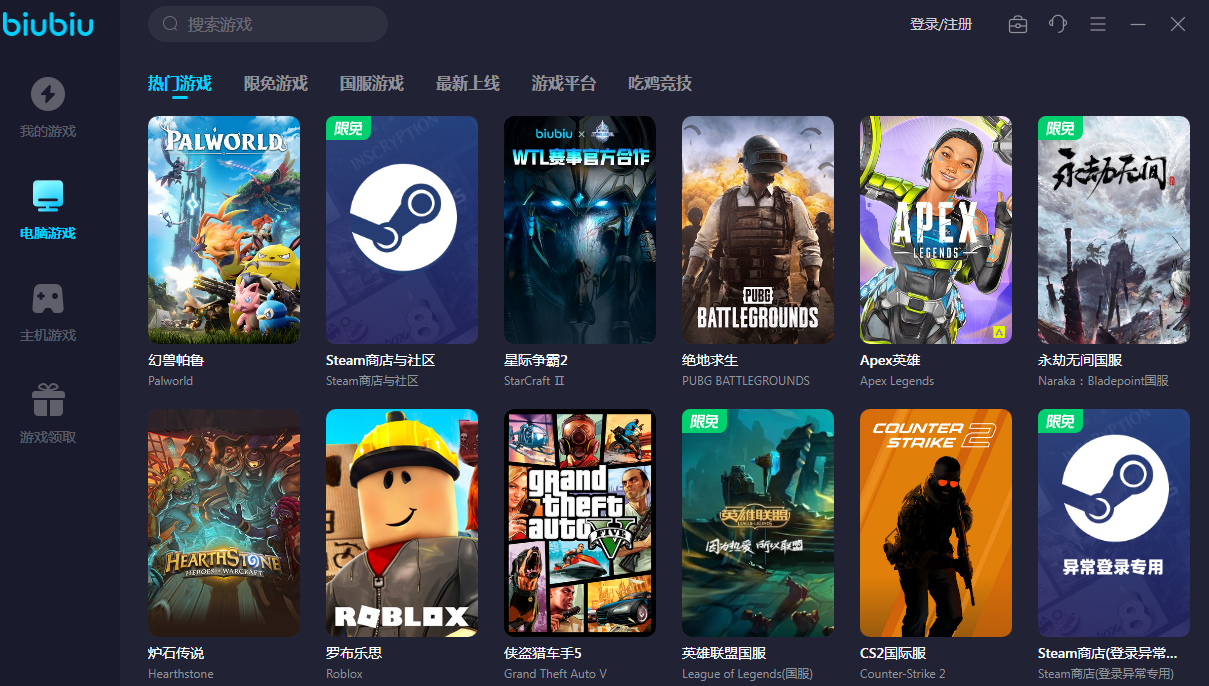Open 英雄联盟 League of Legends cover
The image size is (1209, 686).
pos(758,523)
